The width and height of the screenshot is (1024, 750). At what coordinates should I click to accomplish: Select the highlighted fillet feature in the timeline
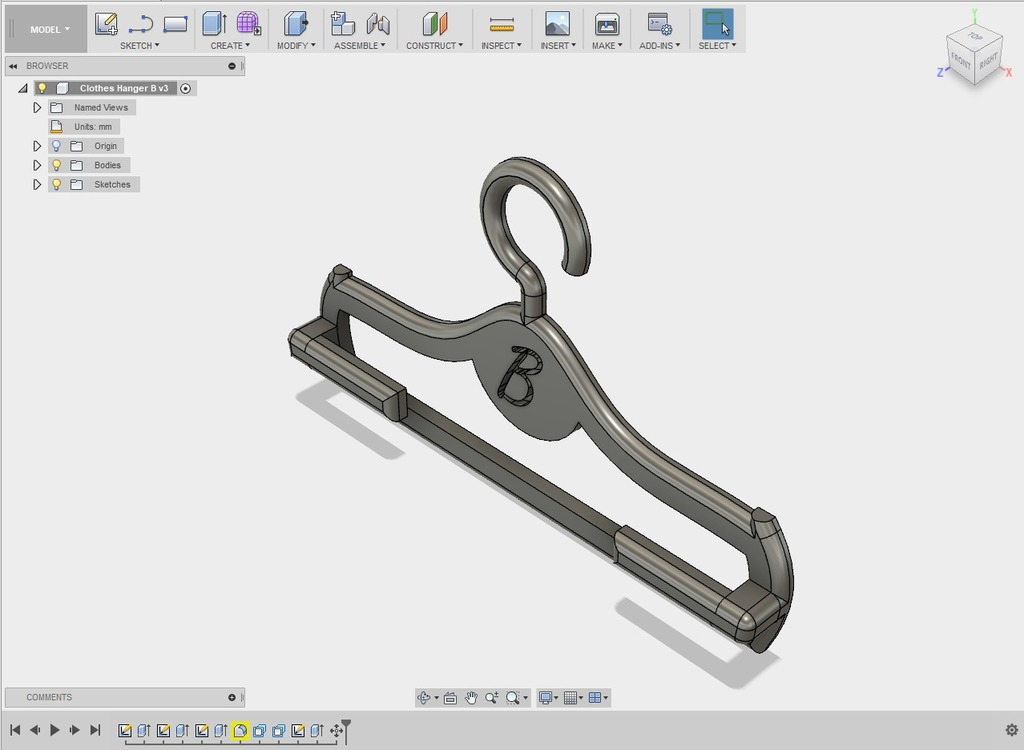[240, 730]
